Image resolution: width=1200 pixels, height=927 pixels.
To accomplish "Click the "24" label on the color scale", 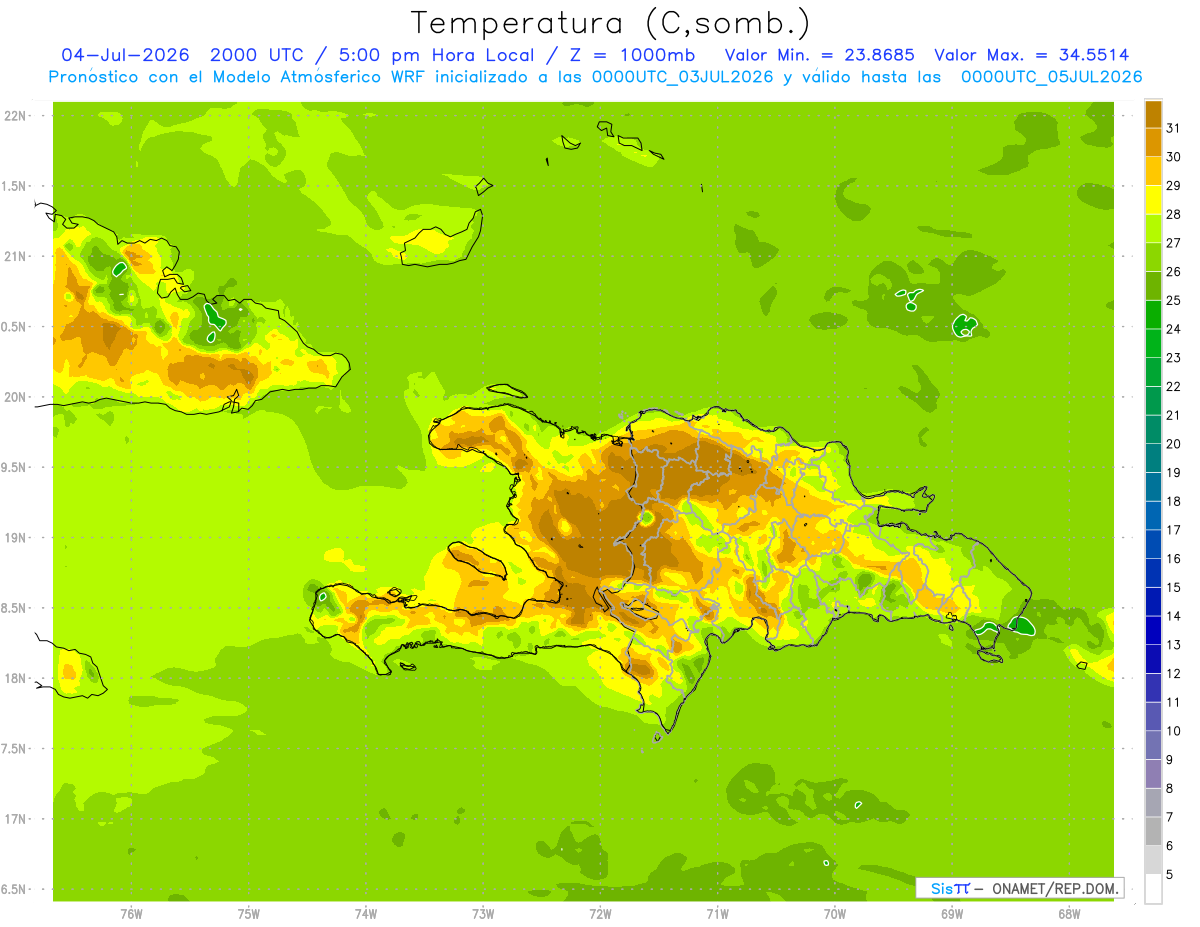I will [1173, 328].
